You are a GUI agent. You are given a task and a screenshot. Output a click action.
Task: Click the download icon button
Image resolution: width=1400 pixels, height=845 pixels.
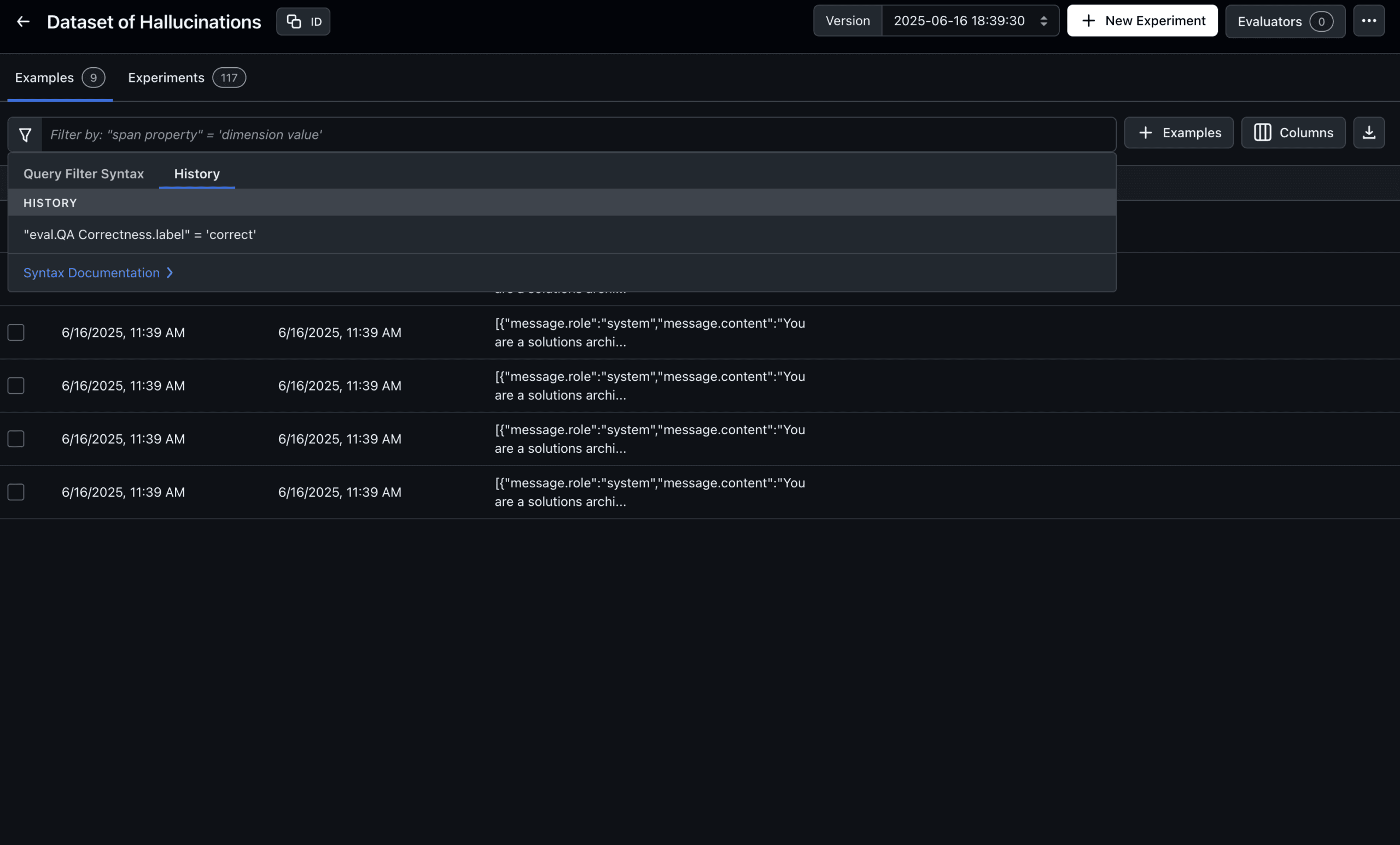pos(1369,133)
